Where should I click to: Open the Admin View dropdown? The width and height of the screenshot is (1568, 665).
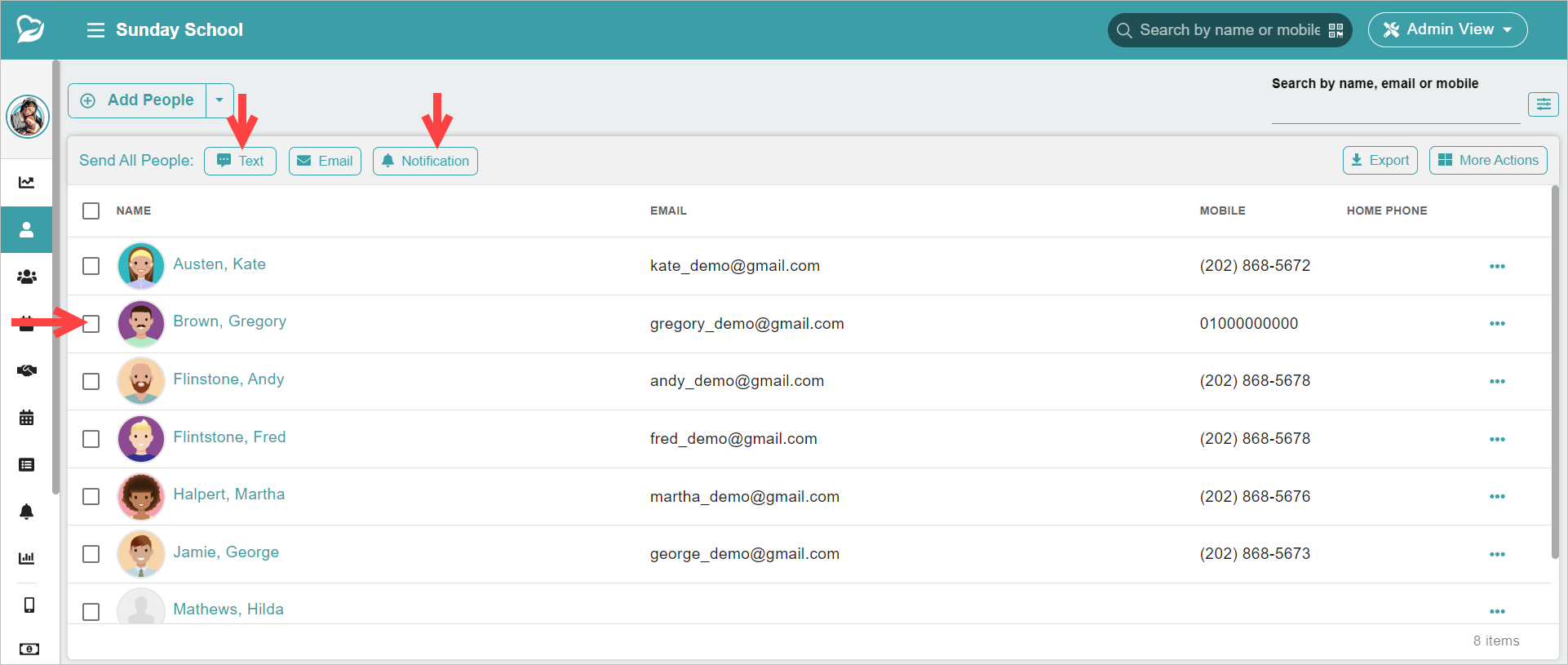pyautogui.click(x=1447, y=29)
